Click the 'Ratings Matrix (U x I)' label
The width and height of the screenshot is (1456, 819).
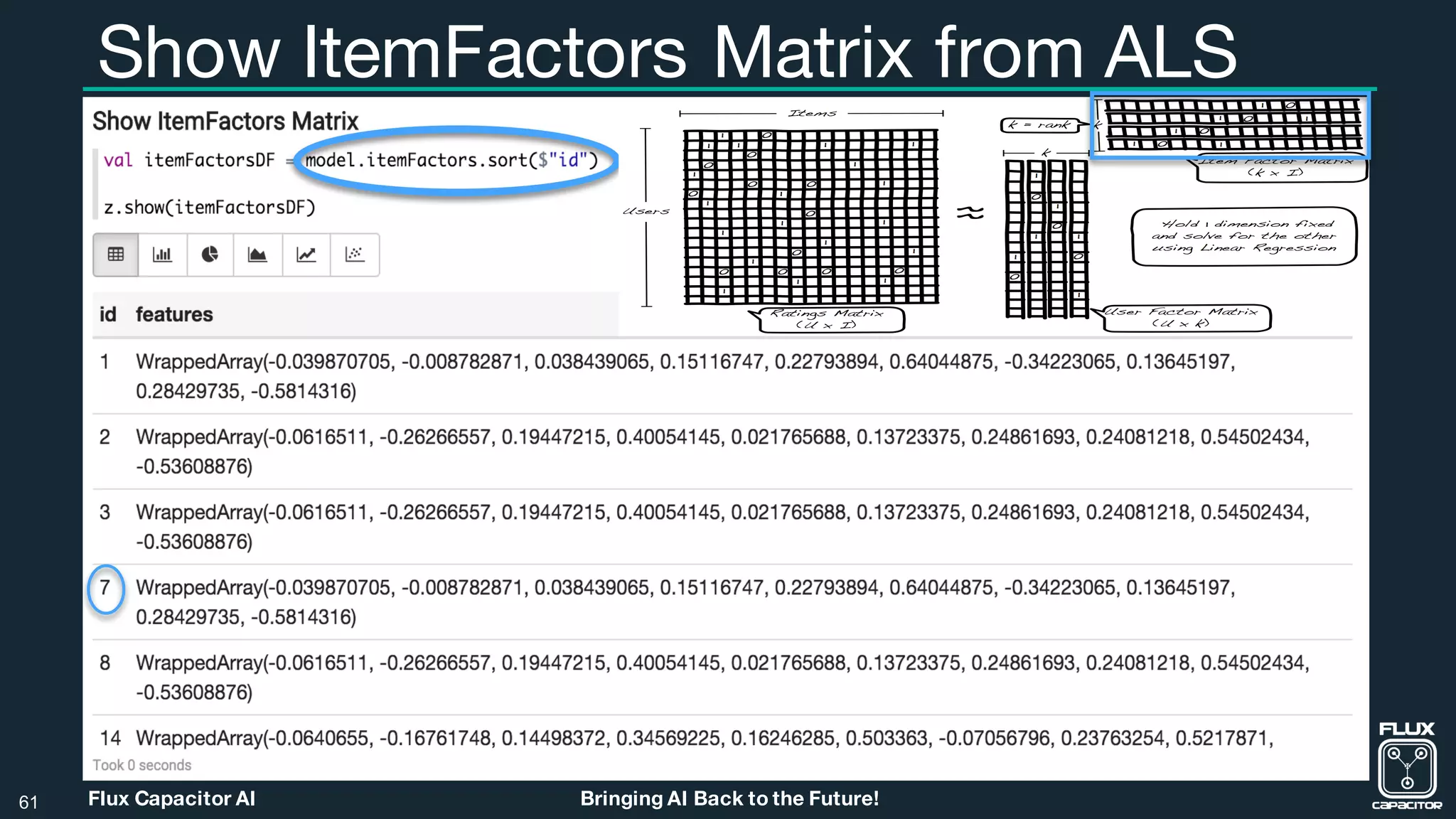click(832, 319)
